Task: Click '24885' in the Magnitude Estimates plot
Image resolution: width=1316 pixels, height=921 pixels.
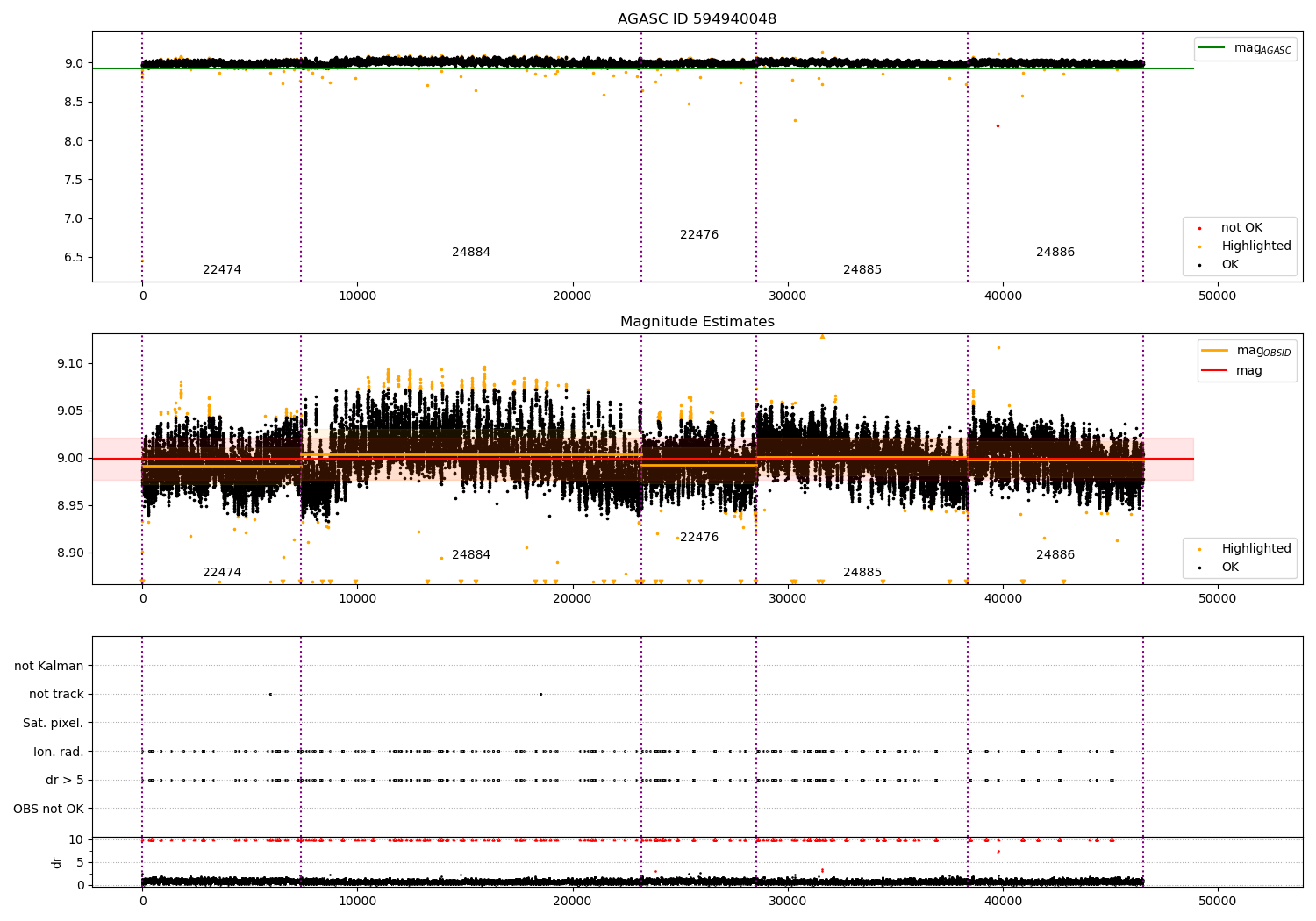Action: point(862,573)
